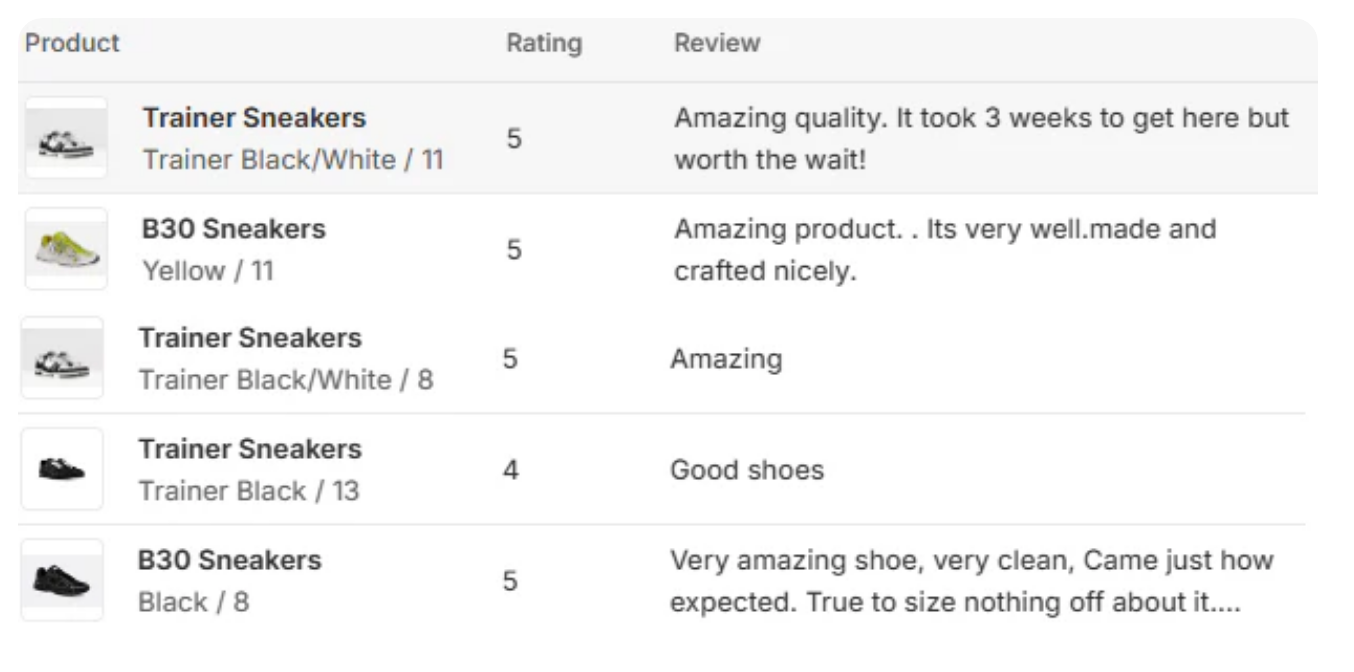This screenshot has width=1354, height=672.
Task: Click the black/white Trainer Sneakers size 11 thumbnail
Action: (x=66, y=139)
